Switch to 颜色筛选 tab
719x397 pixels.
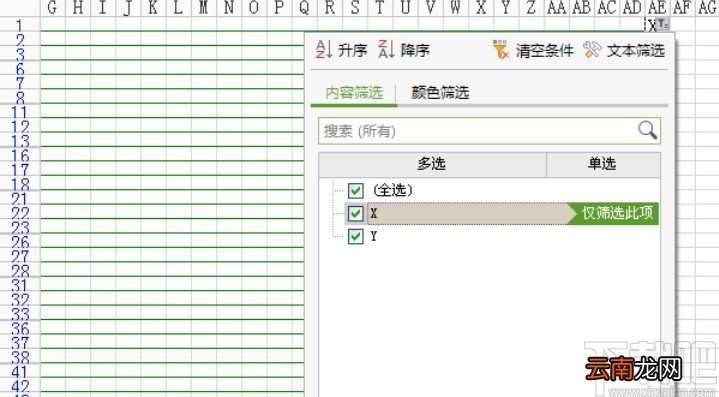[440, 93]
